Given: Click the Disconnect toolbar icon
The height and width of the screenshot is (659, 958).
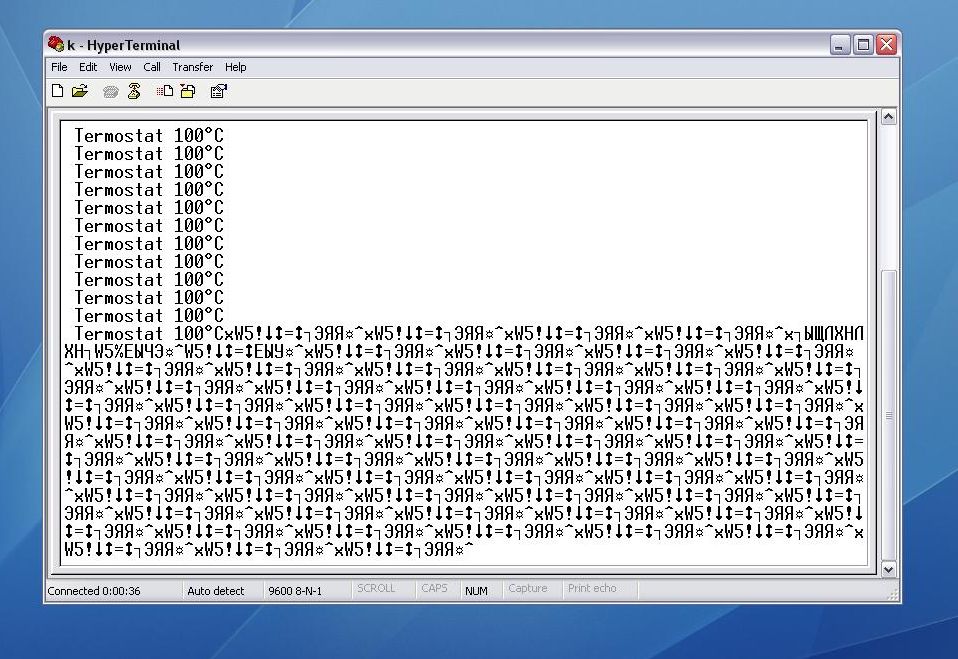Looking at the screenshot, I should point(134,91).
